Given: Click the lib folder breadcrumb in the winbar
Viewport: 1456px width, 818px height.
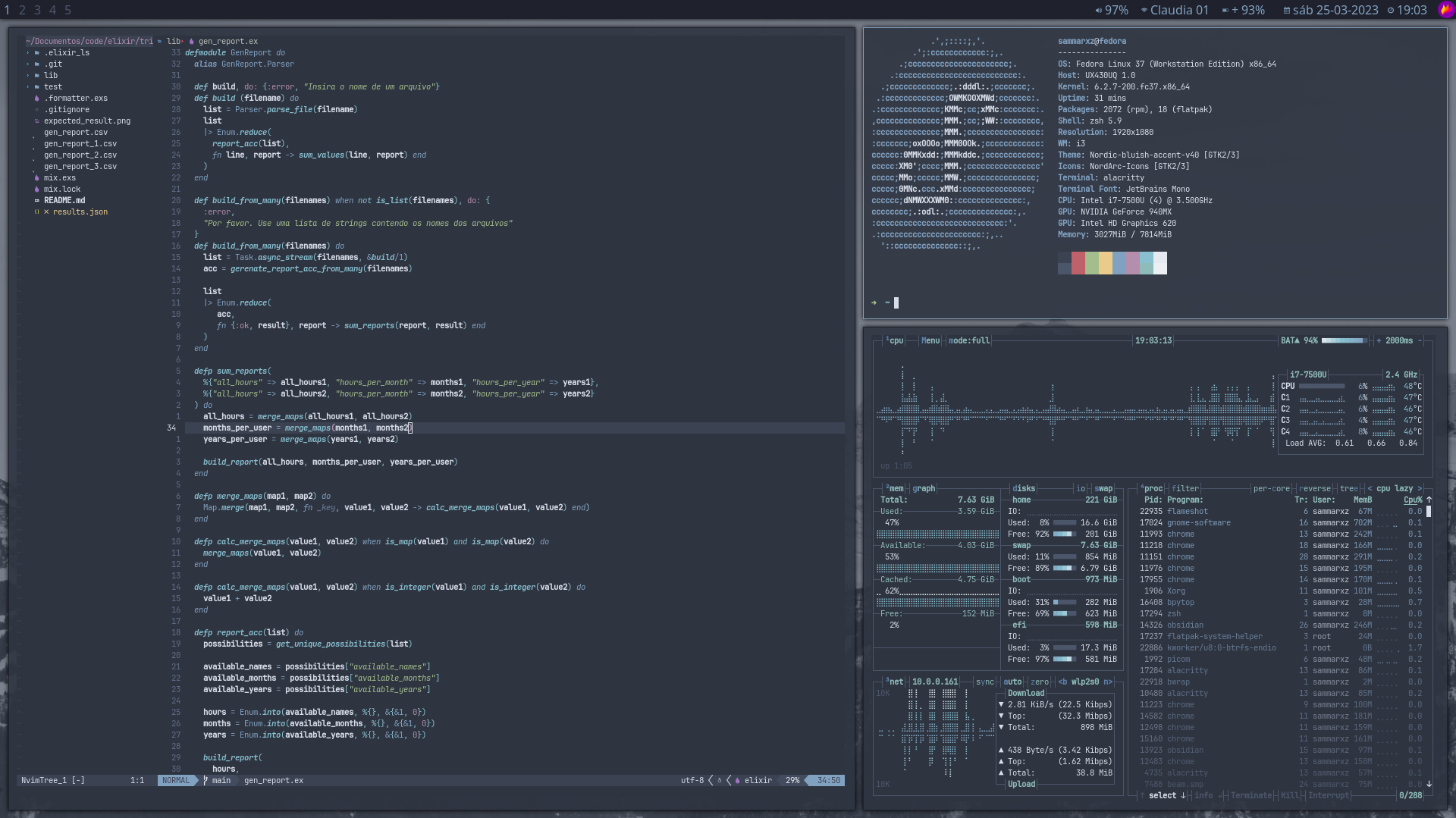Looking at the screenshot, I should tap(174, 42).
